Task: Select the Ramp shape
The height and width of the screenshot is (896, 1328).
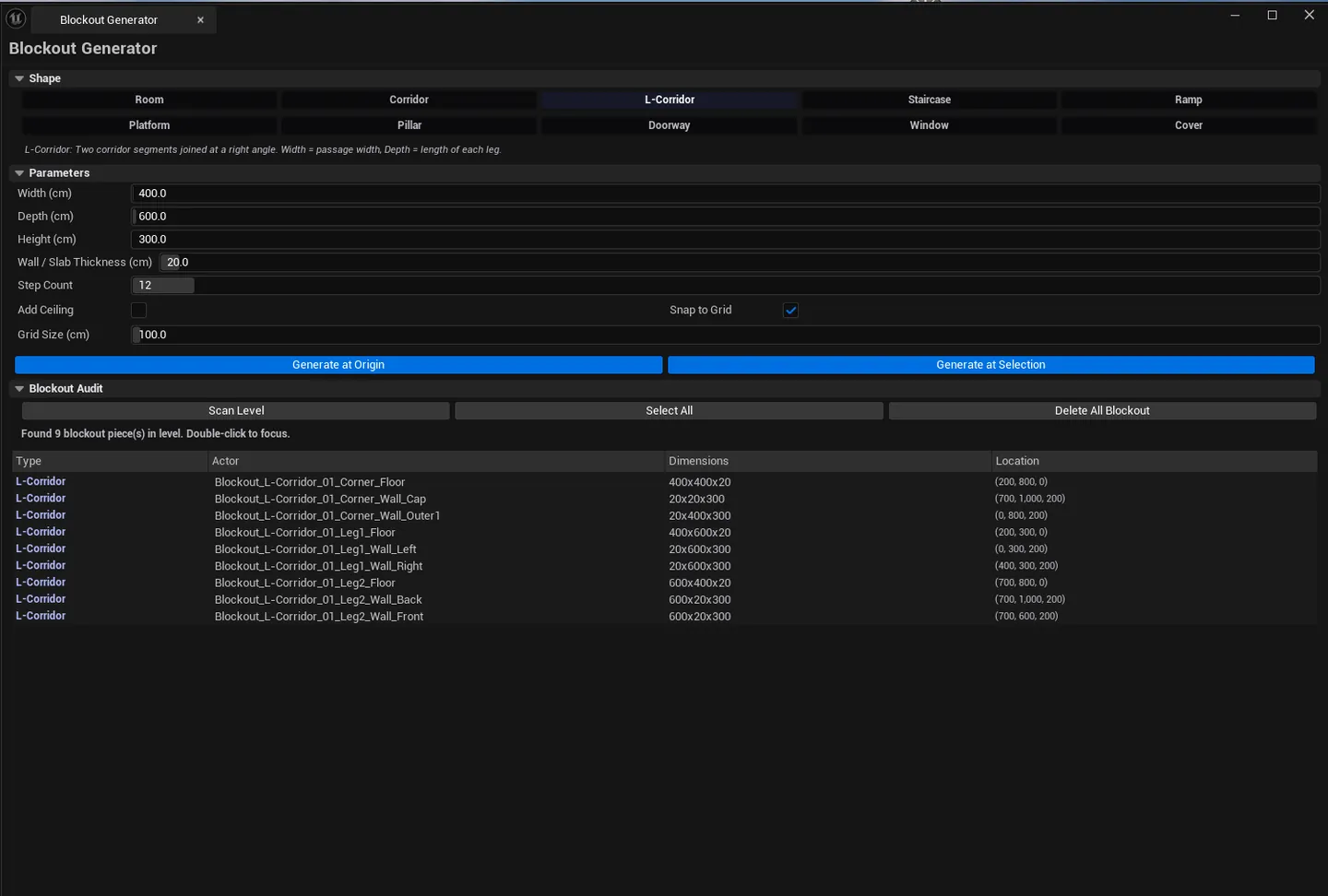Action: pos(1189,100)
